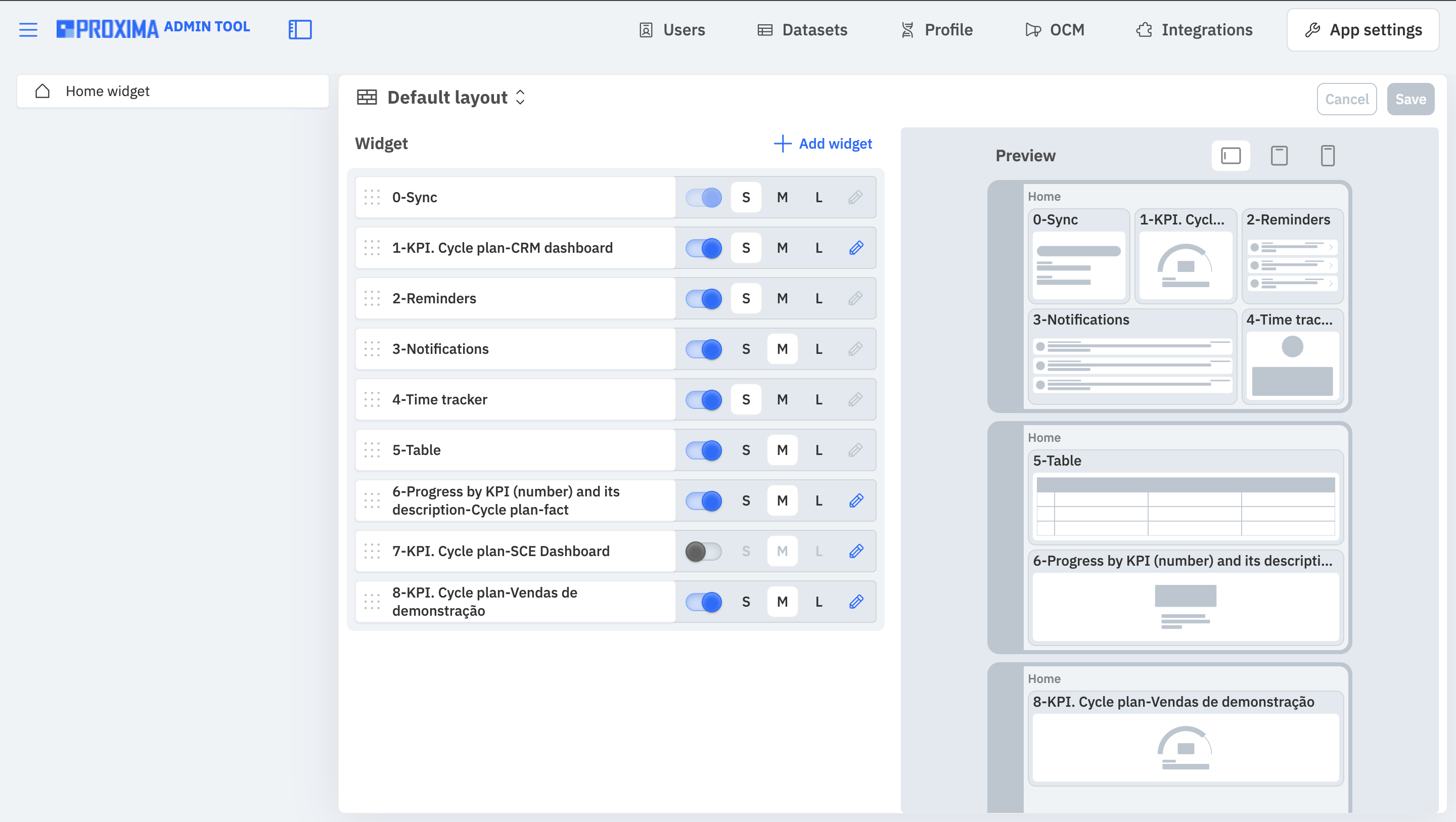This screenshot has width=1456, height=822.
Task: Edit 1-KPI CRM dashboard widget pencil
Action: 856,248
